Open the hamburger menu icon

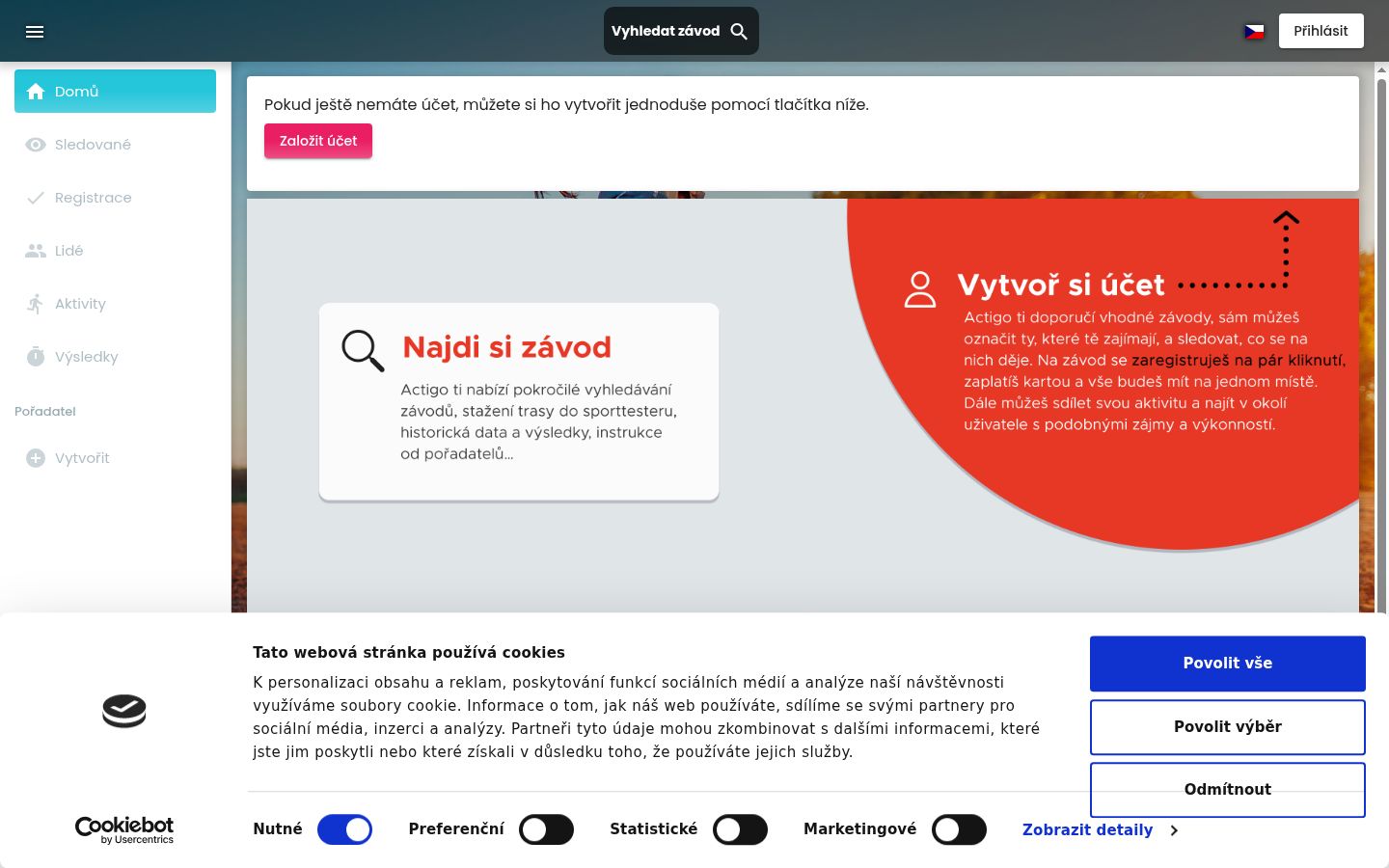point(35,32)
